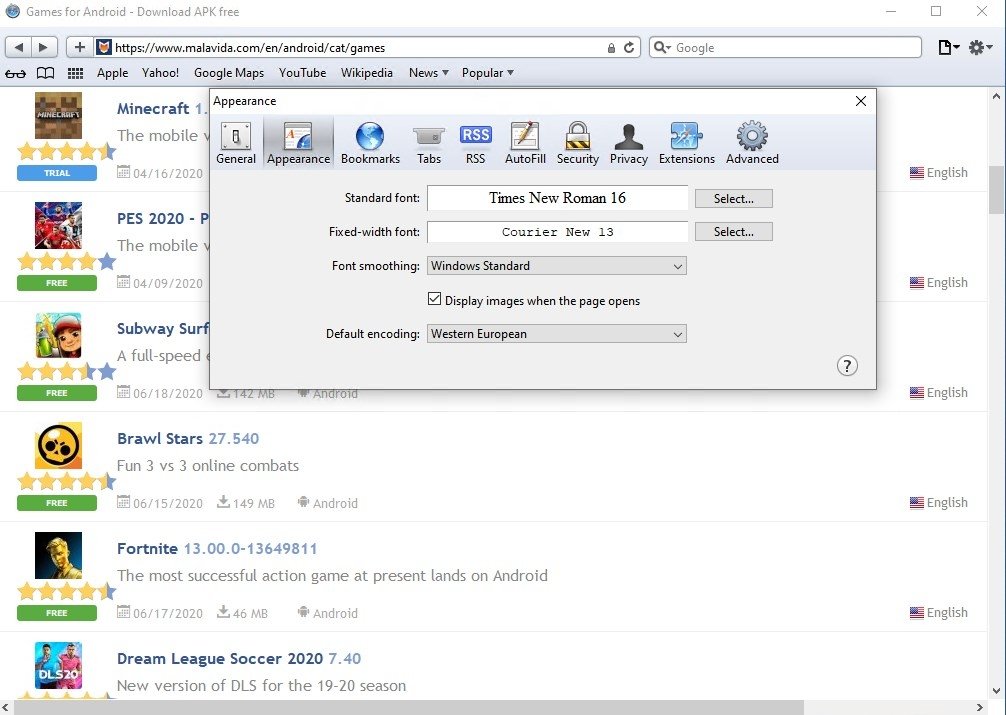Open the browser settings gear menu
1006x715 pixels.
tap(980, 47)
